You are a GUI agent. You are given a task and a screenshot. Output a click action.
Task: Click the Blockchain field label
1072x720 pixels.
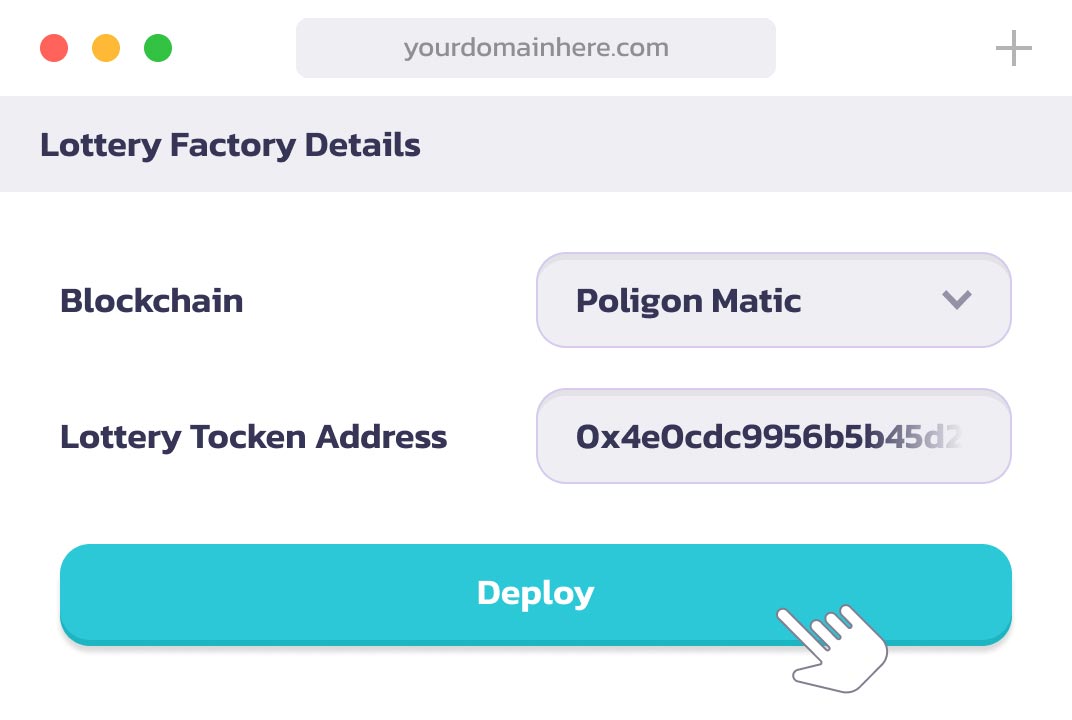(x=152, y=300)
